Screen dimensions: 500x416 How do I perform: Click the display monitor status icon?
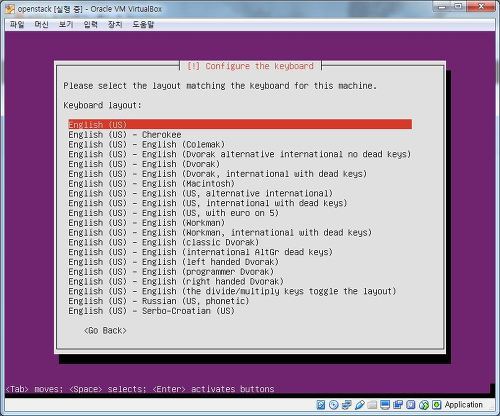click(385, 405)
